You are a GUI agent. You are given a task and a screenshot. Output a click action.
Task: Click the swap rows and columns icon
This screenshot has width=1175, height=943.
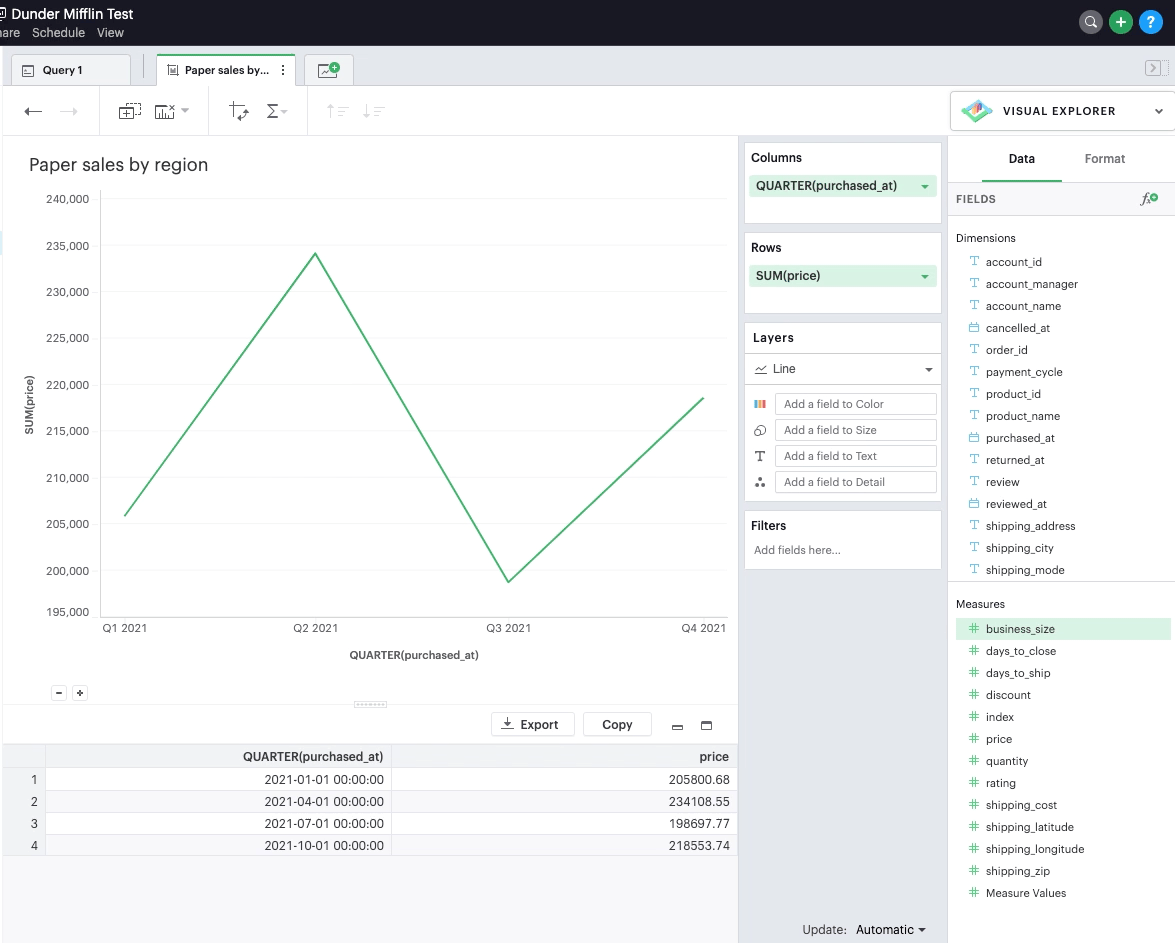239,112
